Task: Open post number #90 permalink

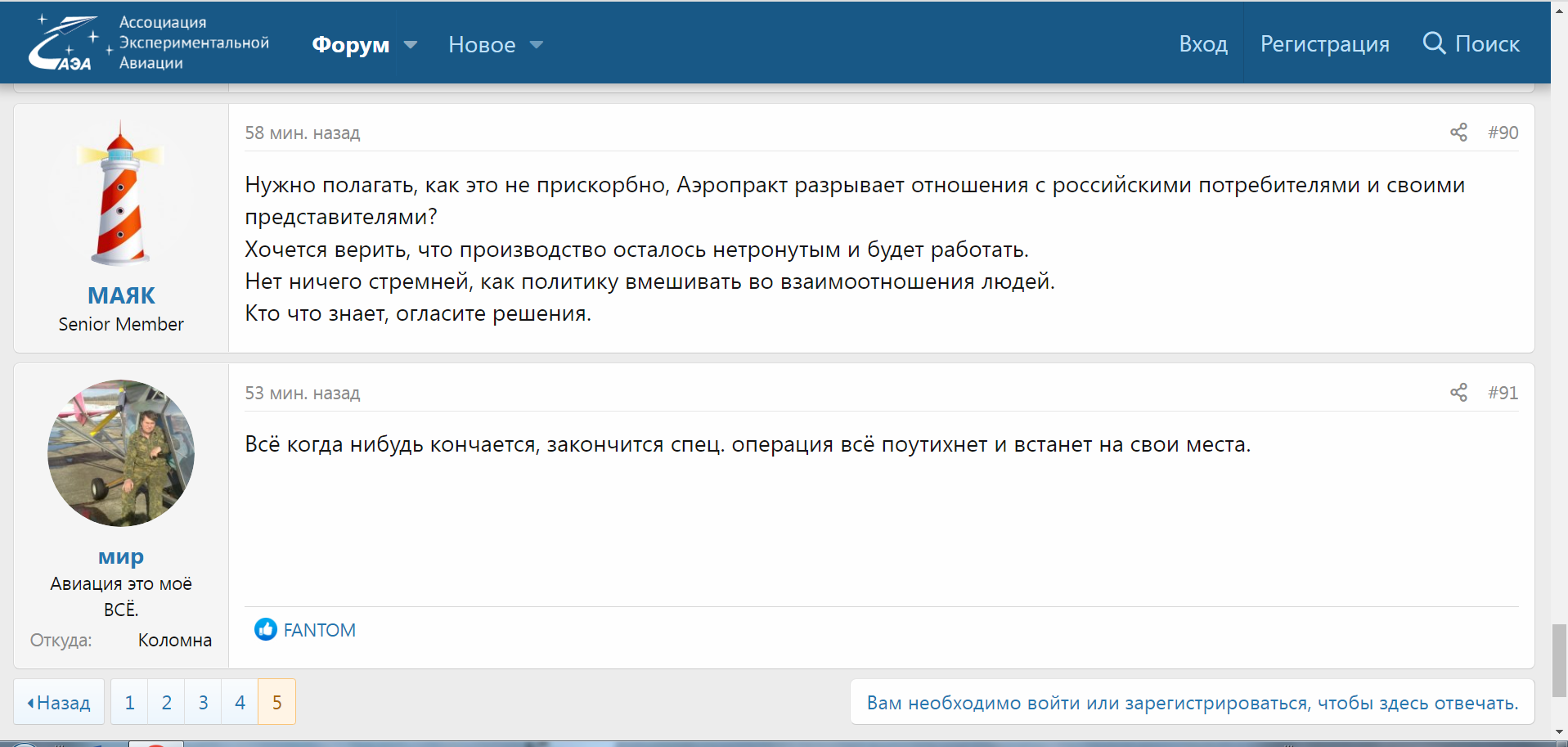Action: point(1503,133)
